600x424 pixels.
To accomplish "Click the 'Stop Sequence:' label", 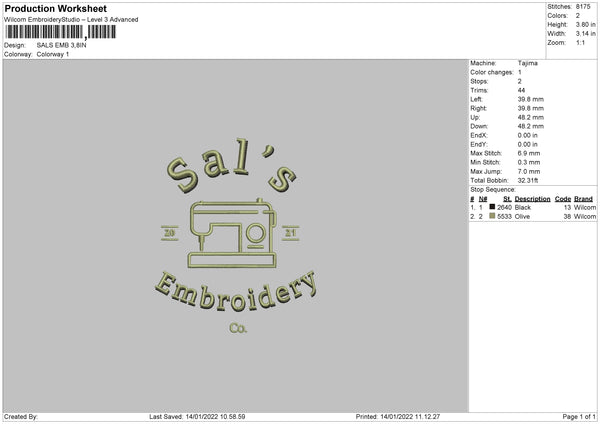I will (493, 189).
